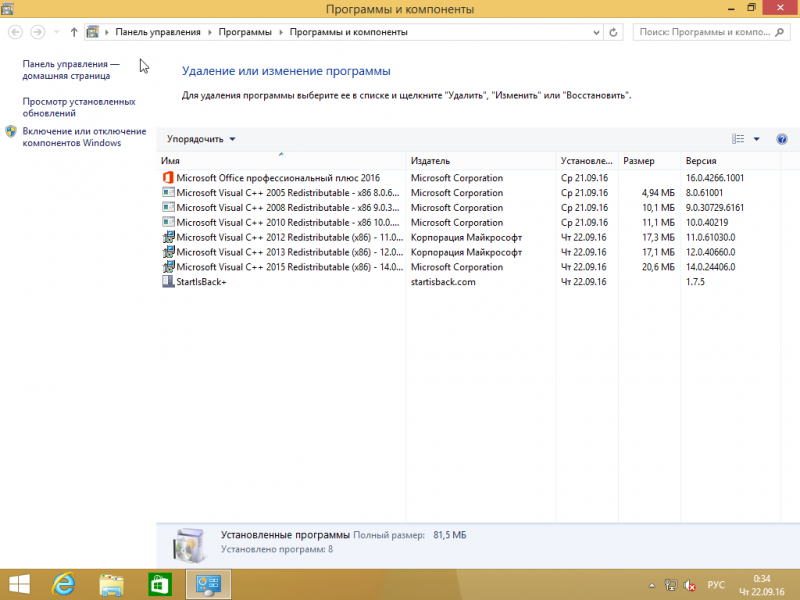Click the Forward navigation arrow
800x600 pixels.
[37, 32]
